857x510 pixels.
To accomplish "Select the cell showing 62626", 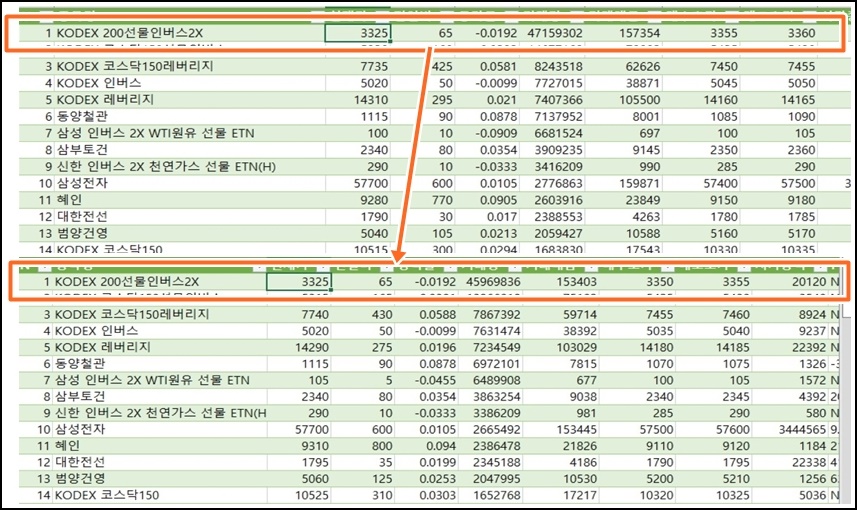I will [x=624, y=67].
